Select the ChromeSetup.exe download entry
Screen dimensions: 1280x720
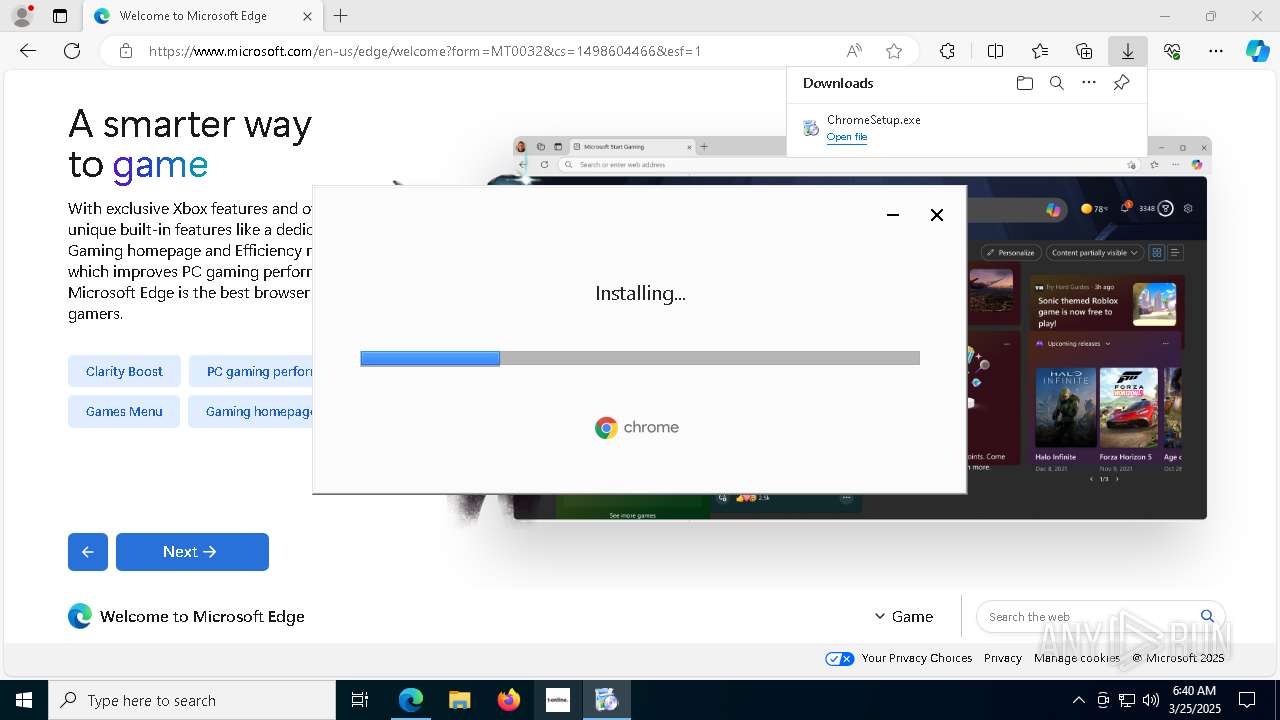pos(966,128)
